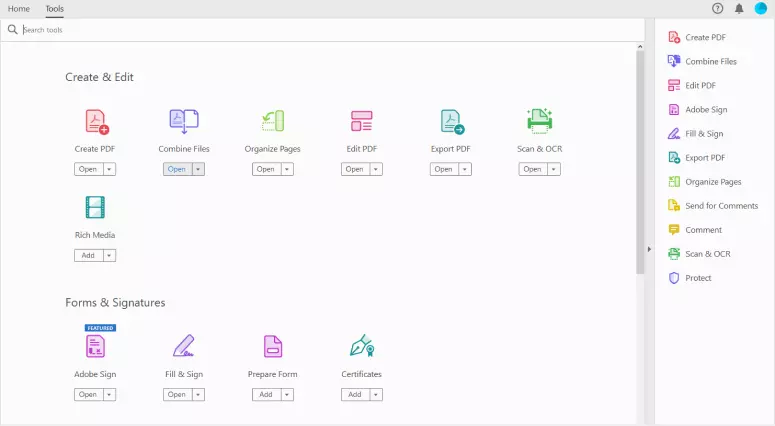Click the search magnifier icon
The width and height of the screenshot is (775, 426).
12,30
